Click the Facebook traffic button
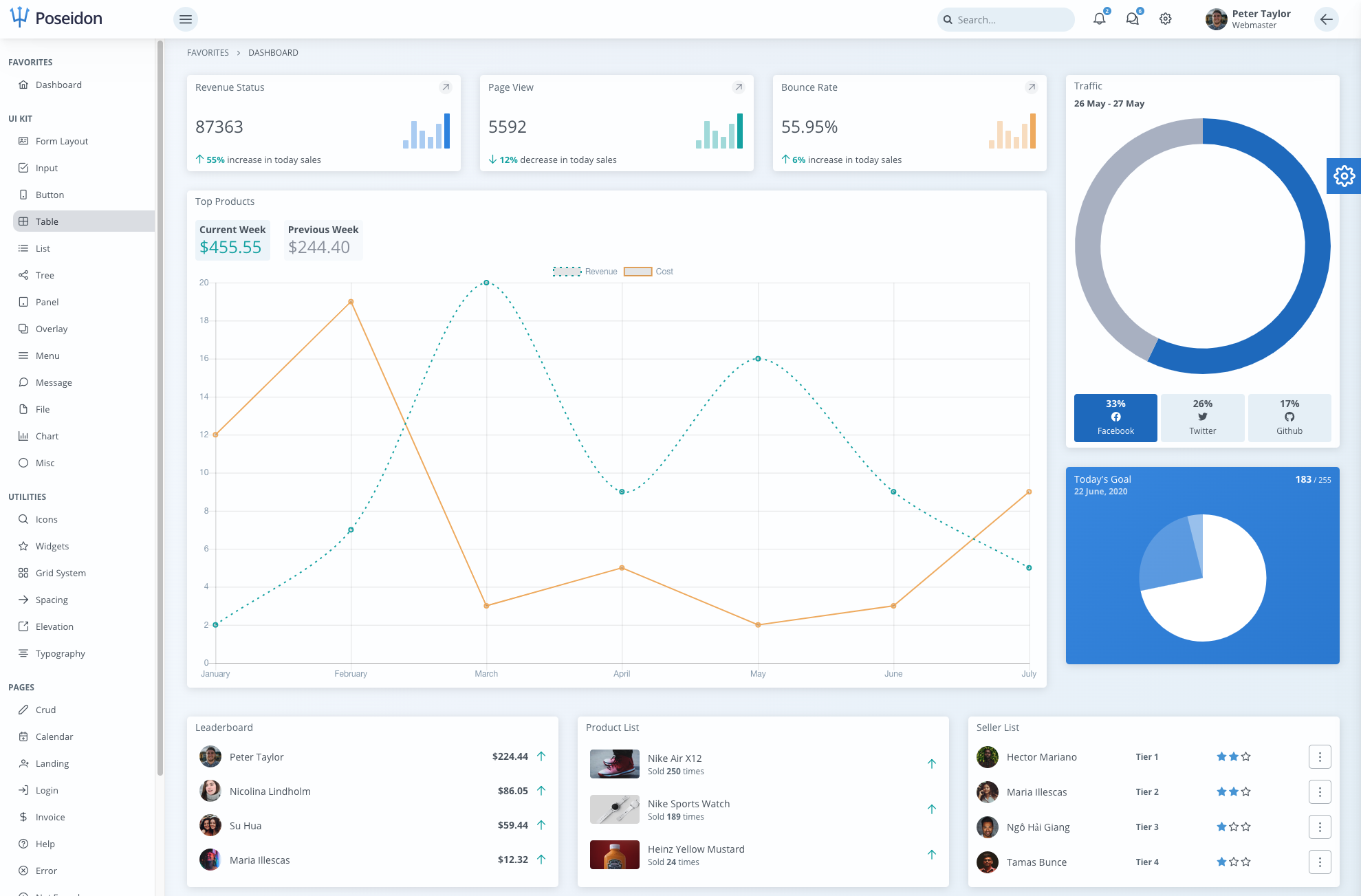This screenshot has height=896, width=1361. click(1115, 417)
